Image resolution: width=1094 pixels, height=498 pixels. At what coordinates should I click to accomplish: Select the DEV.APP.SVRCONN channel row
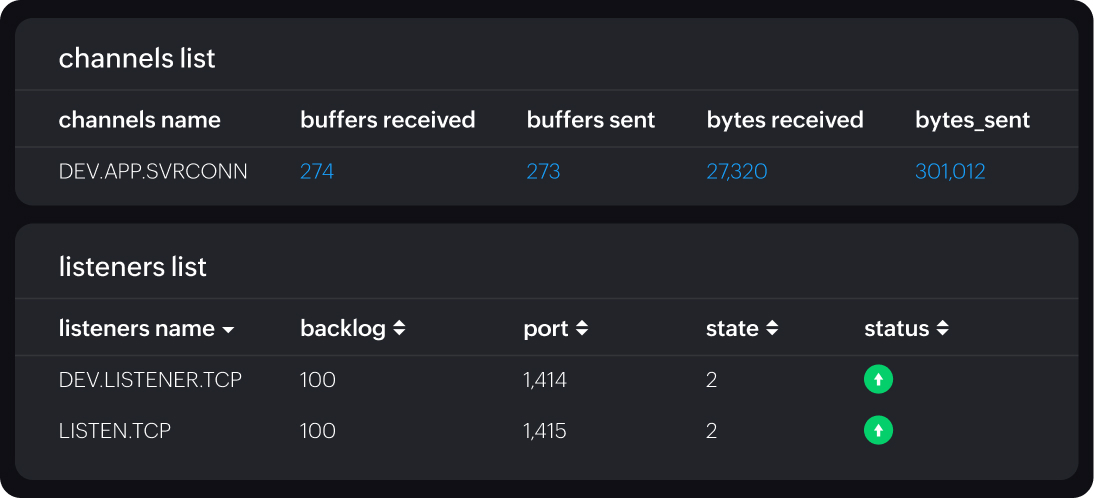[x=153, y=172]
